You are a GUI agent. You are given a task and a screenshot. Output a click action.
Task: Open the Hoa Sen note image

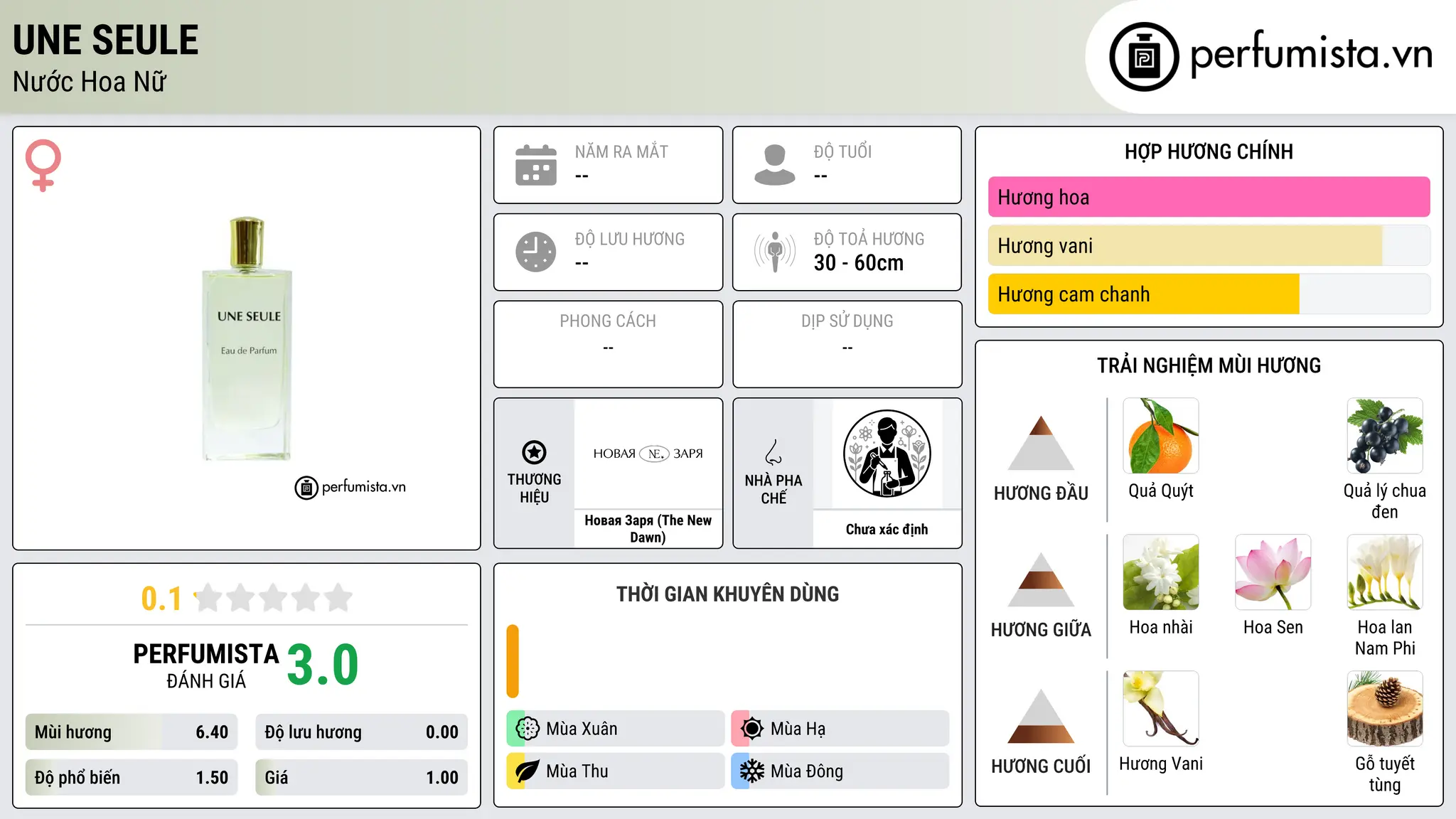pyautogui.click(x=1273, y=572)
